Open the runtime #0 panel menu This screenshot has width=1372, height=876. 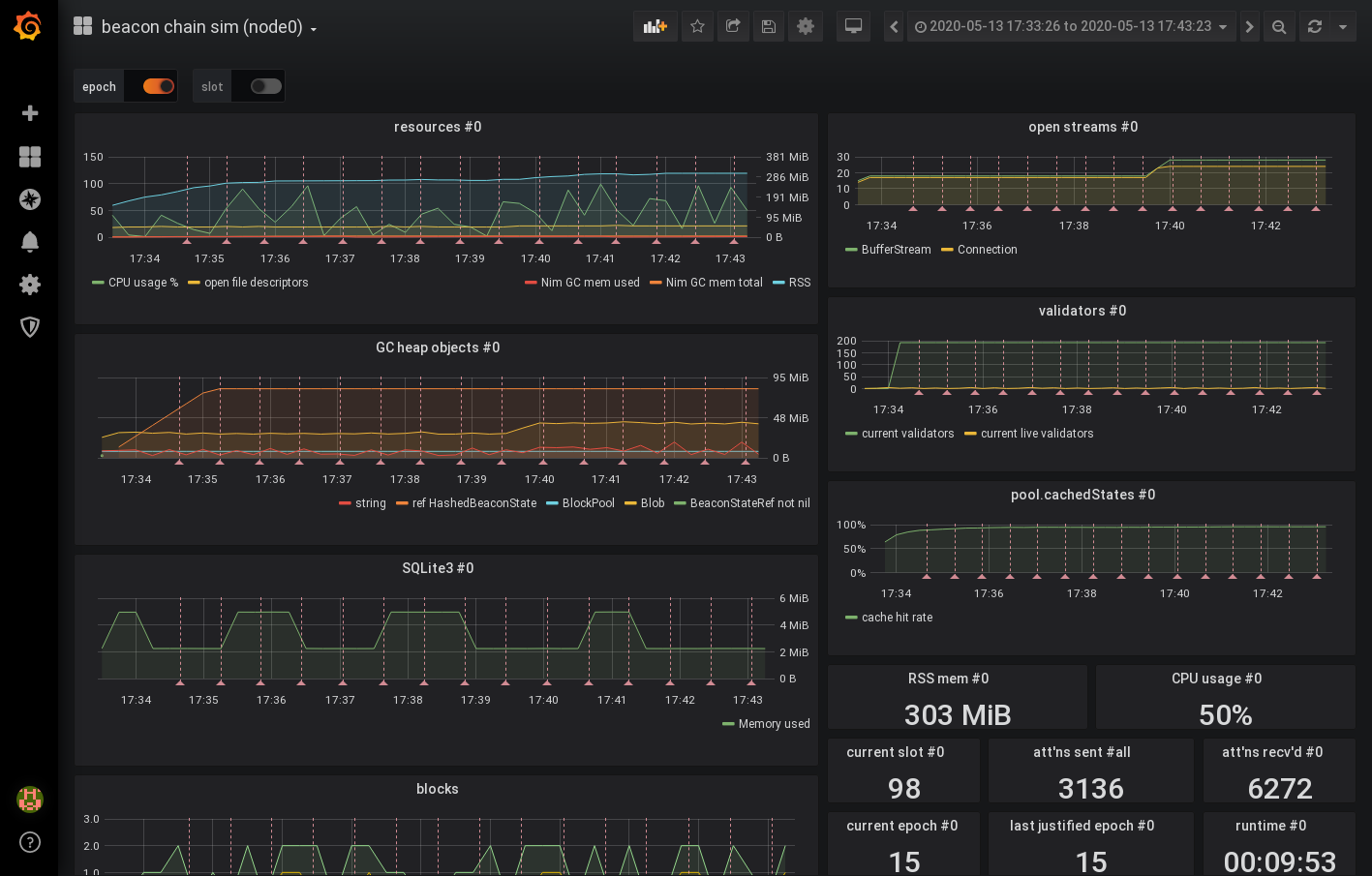[x=1270, y=826]
